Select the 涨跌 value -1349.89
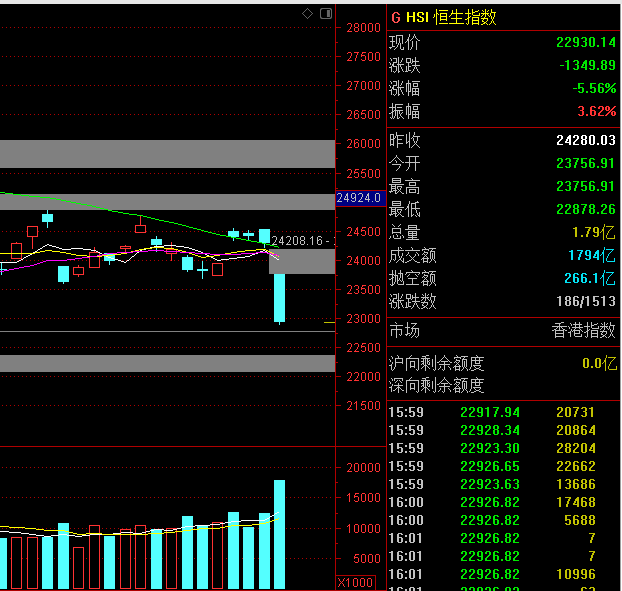The image size is (622, 591). click(587, 65)
